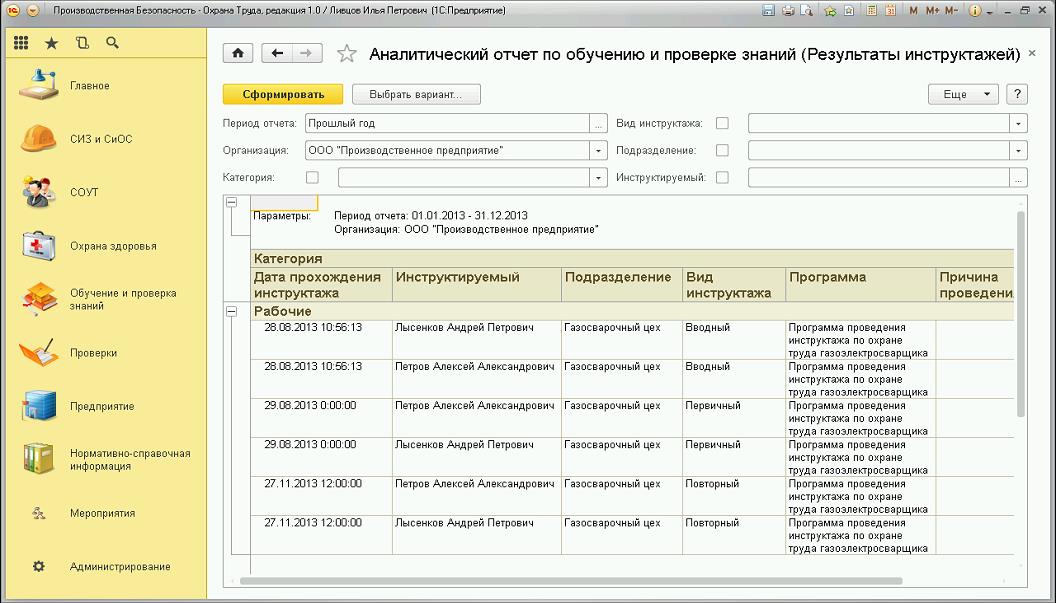Add report to favorites using star by title

347,54
